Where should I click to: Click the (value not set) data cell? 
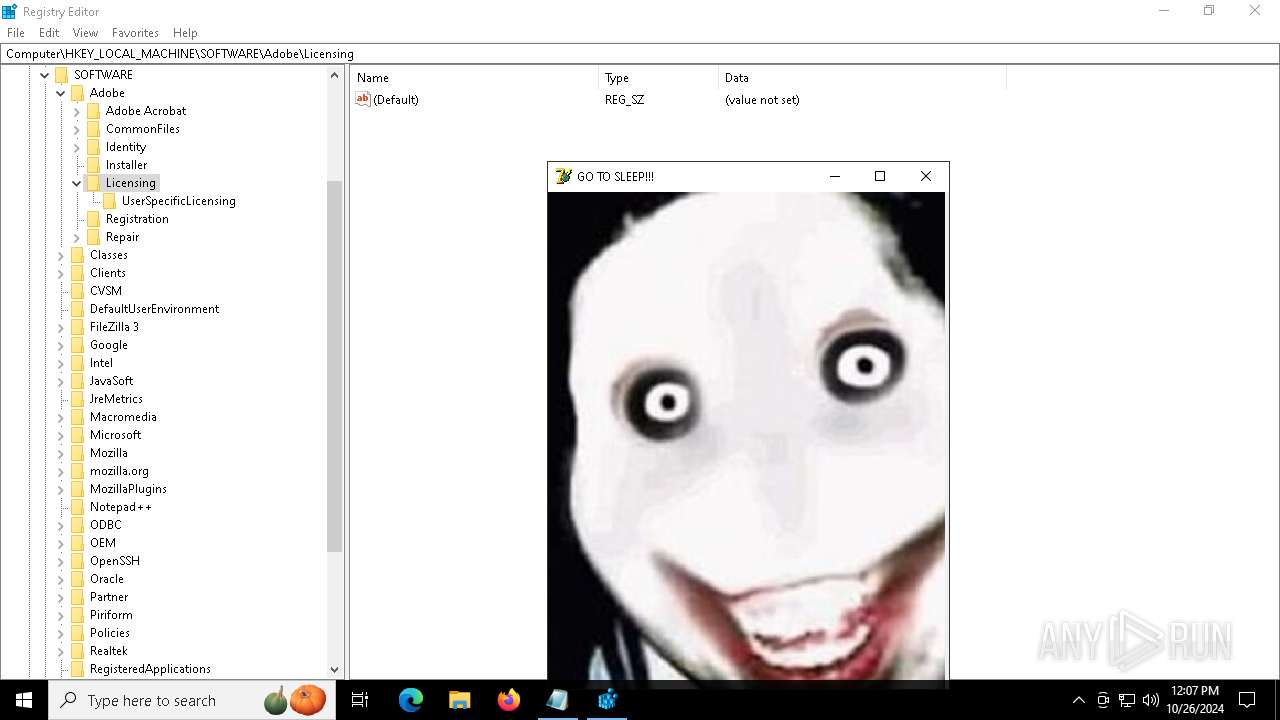[762, 100]
